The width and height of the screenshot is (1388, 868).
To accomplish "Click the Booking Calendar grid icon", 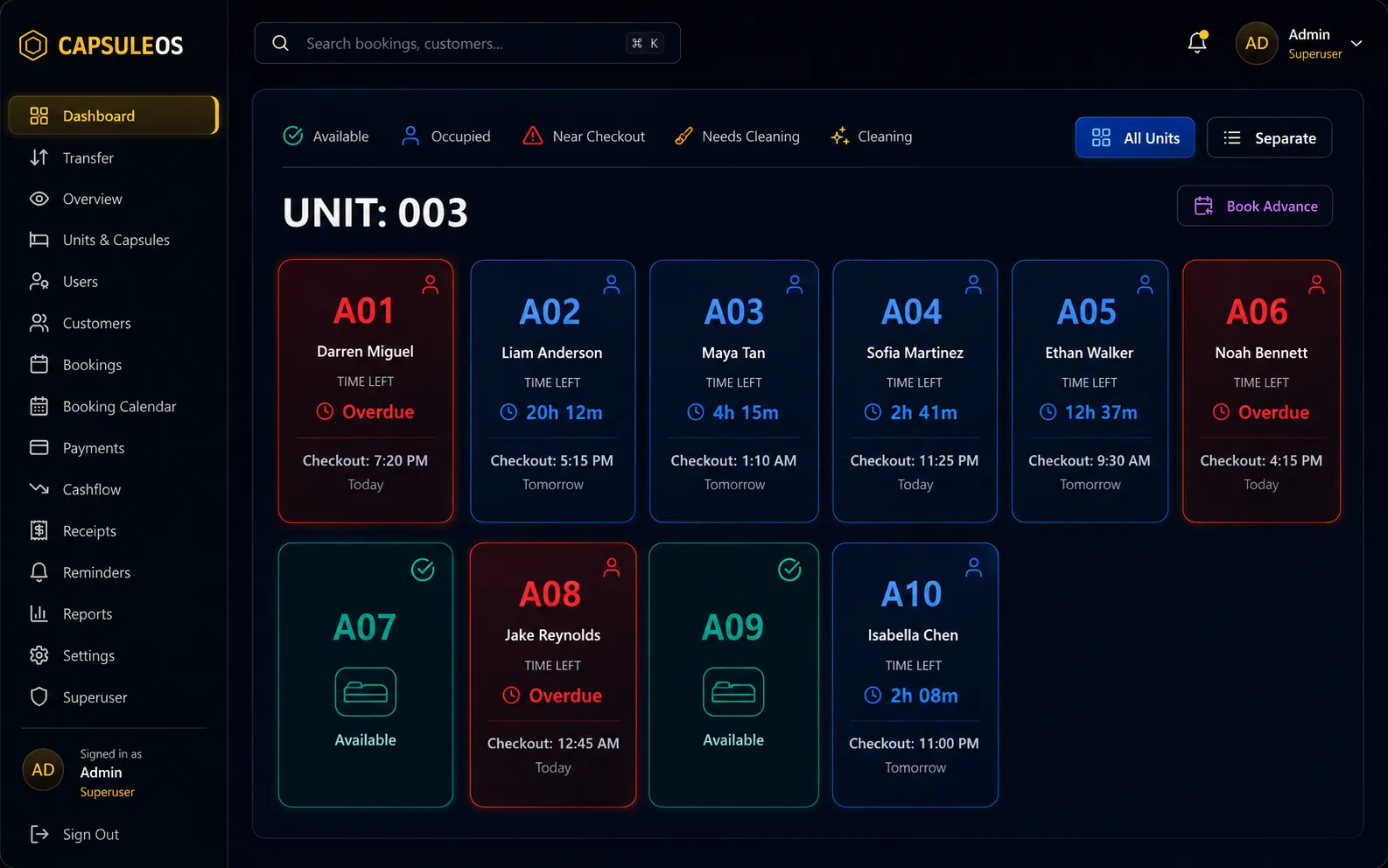I will [x=39, y=406].
